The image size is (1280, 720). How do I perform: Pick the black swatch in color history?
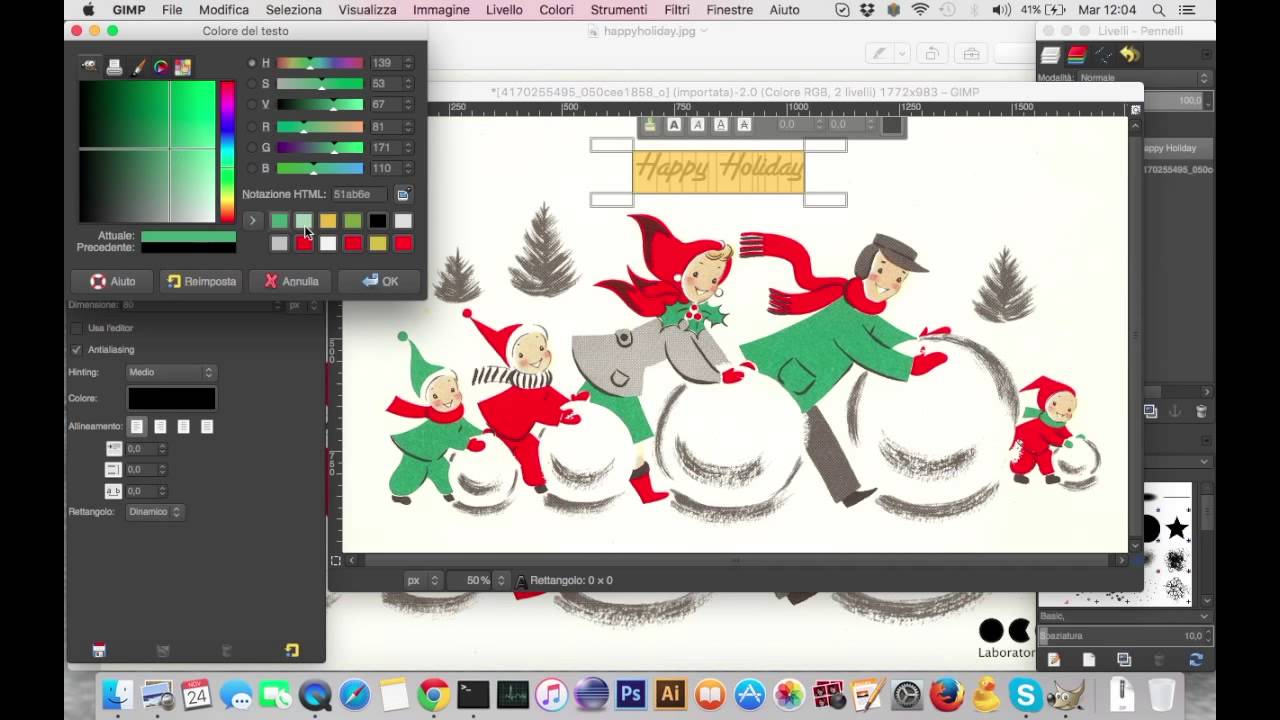pos(377,221)
